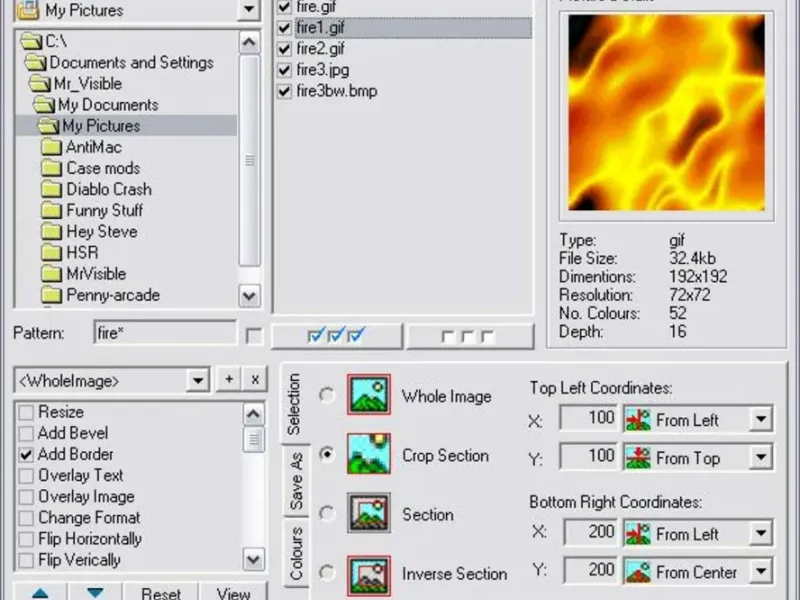Click the Crop Section picture icon
The width and height of the screenshot is (800, 600).
368,454
